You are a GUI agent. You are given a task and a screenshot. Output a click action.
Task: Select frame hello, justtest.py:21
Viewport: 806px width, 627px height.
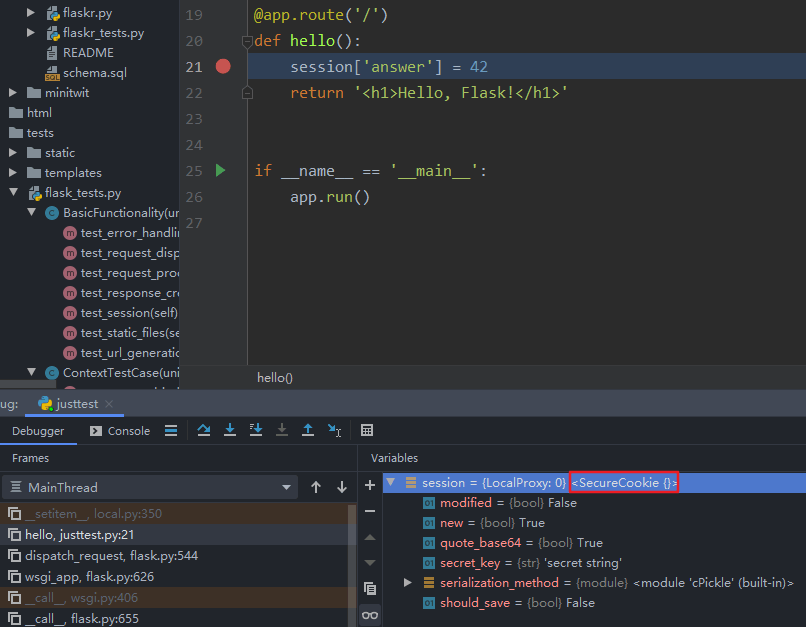(x=175, y=534)
